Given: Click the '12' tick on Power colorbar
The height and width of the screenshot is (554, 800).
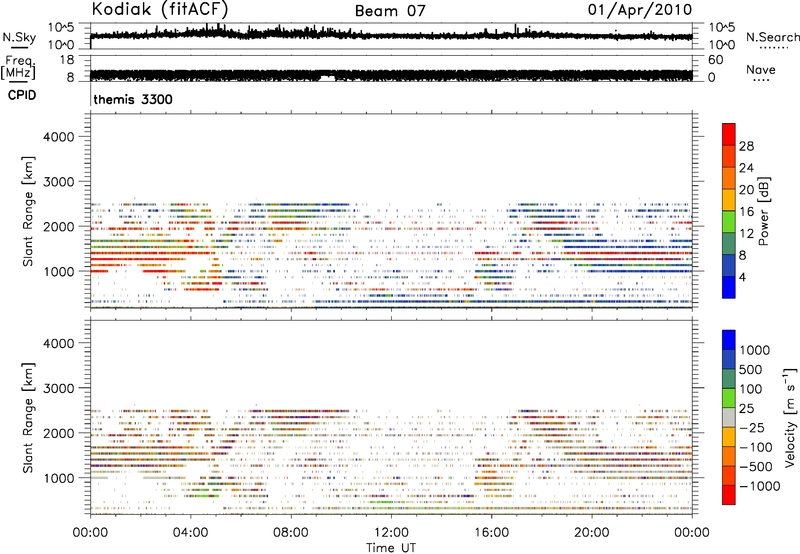Looking at the screenshot, I should (746, 234).
